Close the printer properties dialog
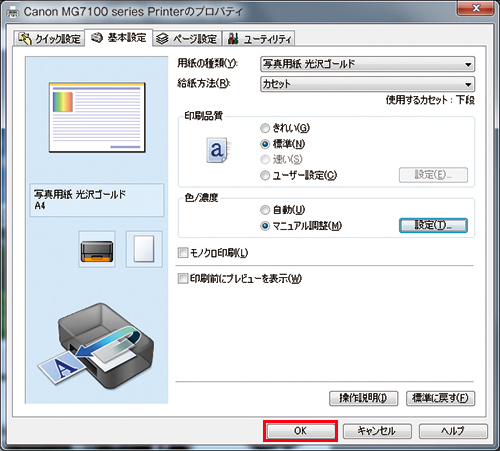Screen dimensions: 500x451 point(475,8)
